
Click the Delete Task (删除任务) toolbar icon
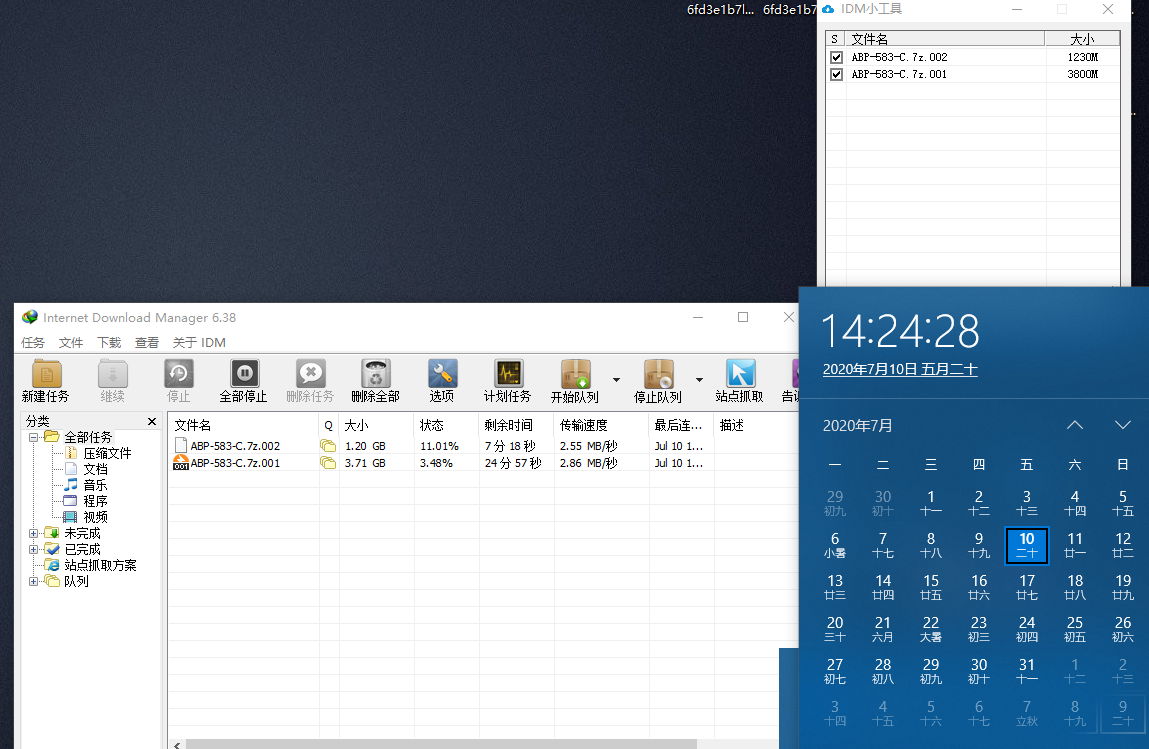point(311,373)
